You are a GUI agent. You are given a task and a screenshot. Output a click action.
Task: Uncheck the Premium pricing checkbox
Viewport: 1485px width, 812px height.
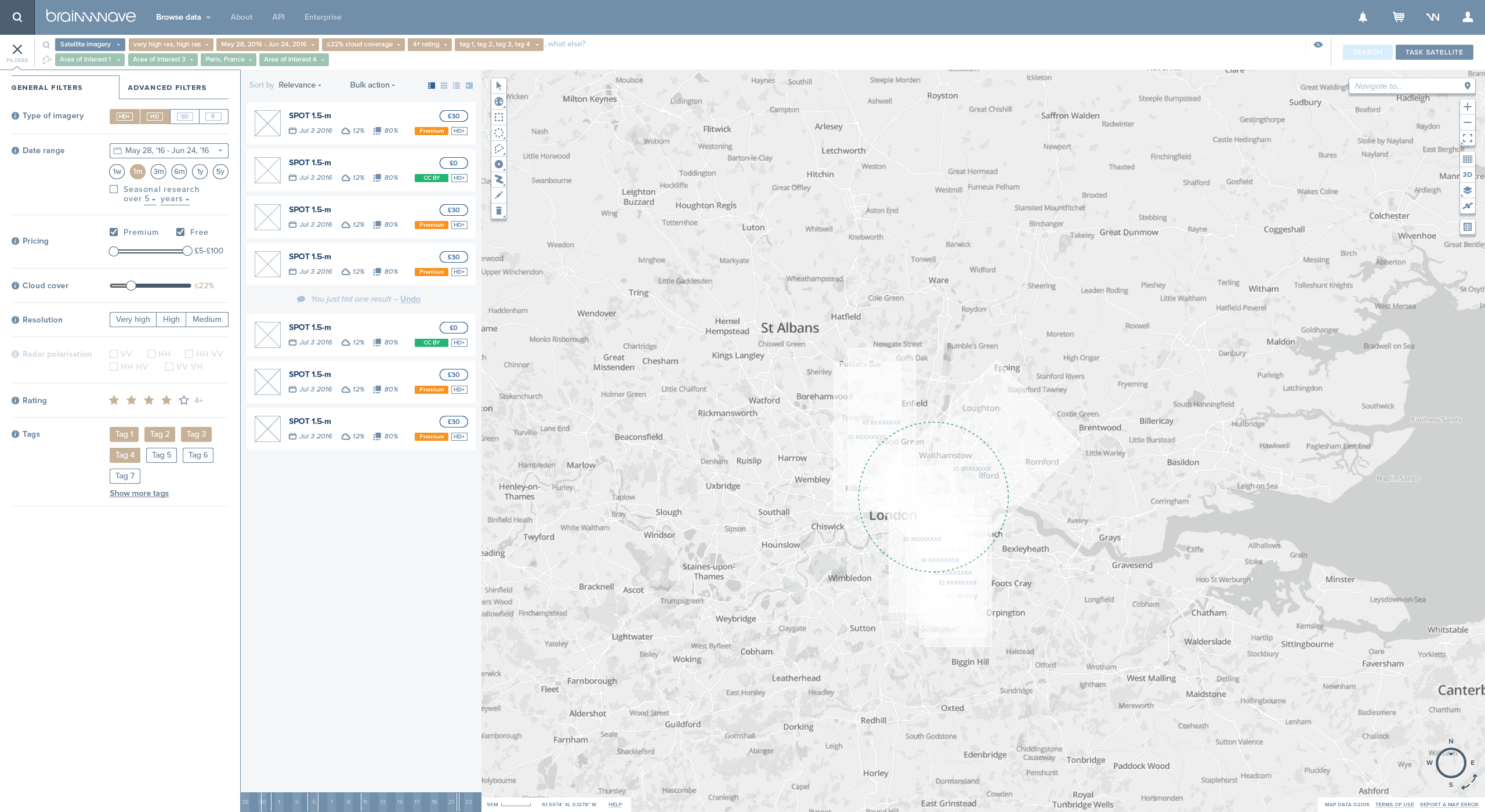pyautogui.click(x=114, y=232)
